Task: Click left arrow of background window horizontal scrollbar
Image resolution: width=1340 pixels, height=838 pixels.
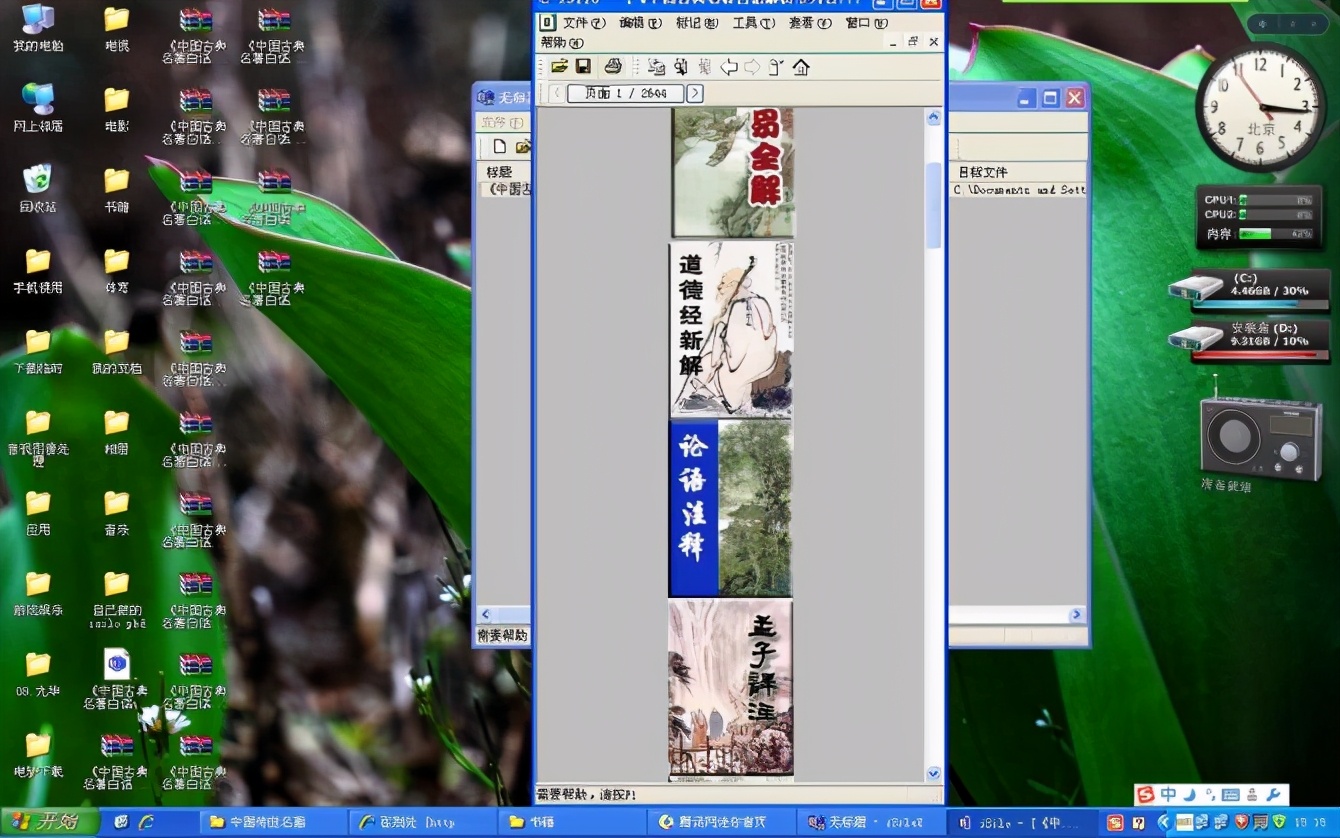Action: tap(486, 614)
